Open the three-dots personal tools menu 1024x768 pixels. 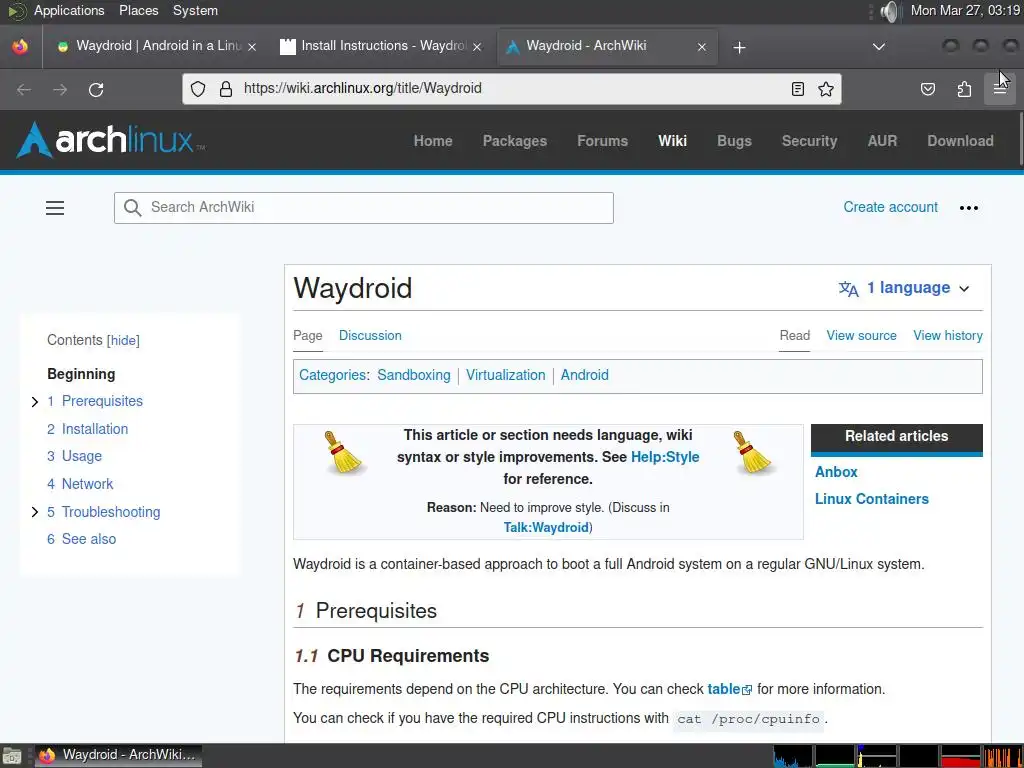click(968, 208)
